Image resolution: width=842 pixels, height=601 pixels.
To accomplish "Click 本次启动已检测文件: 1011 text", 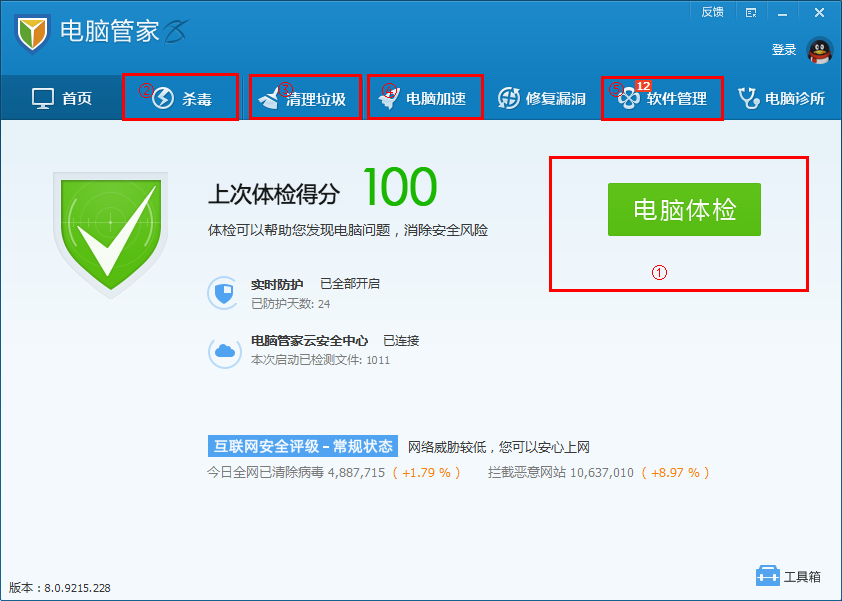I will tap(321, 360).
